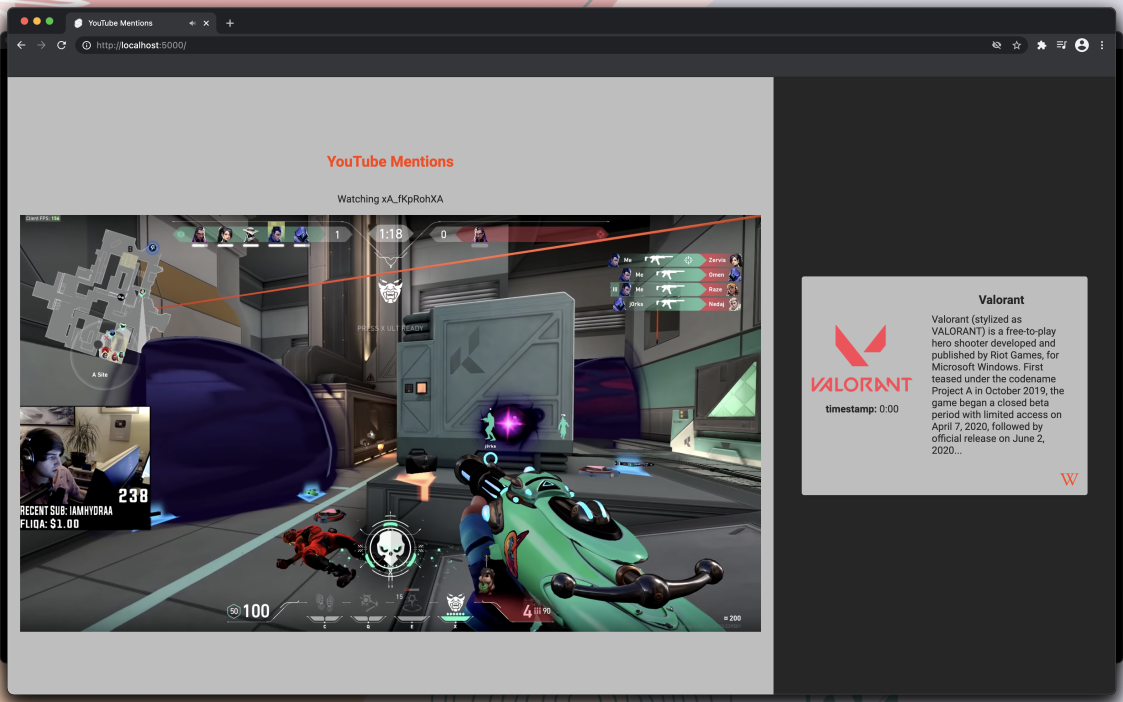Click the crossed-eye tracking protection icon
The width and height of the screenshot is (1123, 702).
click(x=996, y=45)
